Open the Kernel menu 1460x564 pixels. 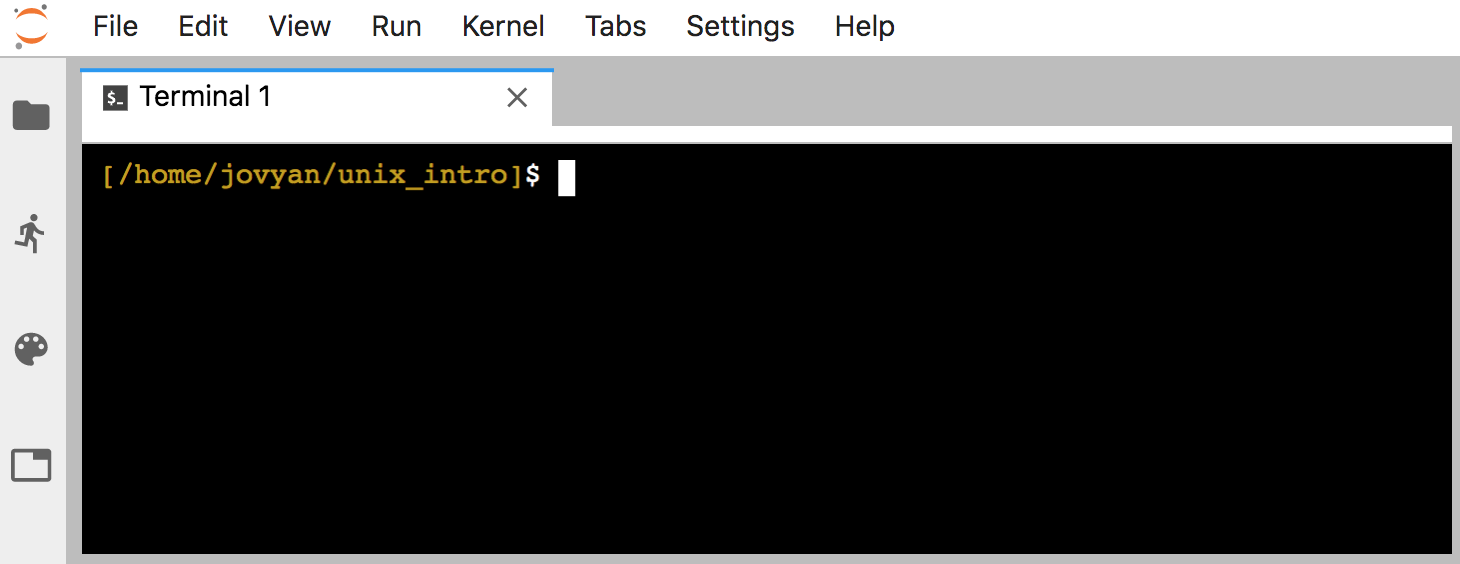tap(503, 26)
